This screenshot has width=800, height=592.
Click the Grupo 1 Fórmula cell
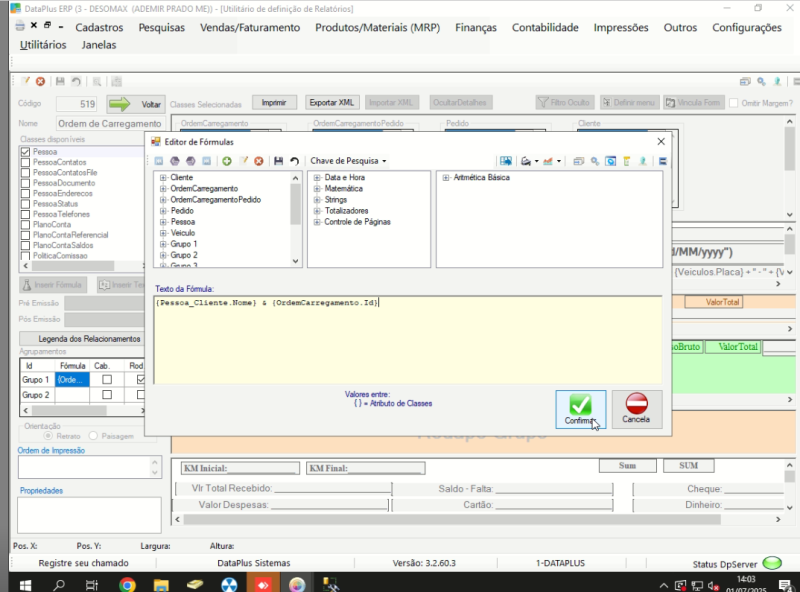click(x=72, y=380)
